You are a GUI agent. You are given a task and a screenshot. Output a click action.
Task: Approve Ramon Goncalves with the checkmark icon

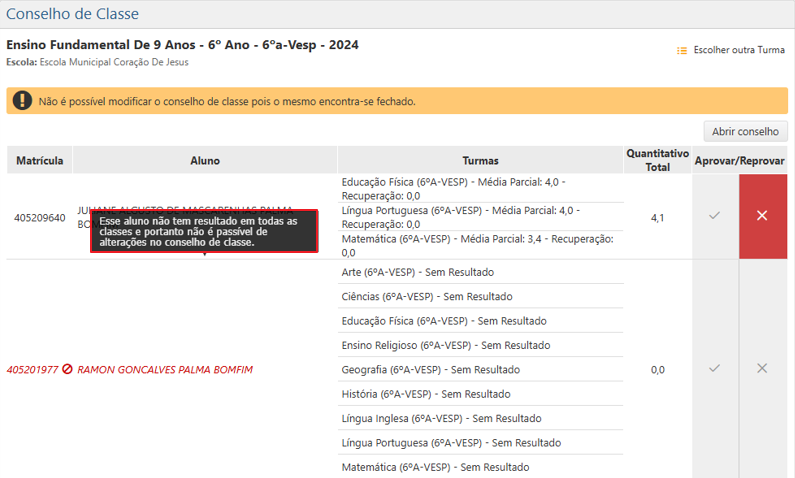pyautogui.click(x=714, y=369)
